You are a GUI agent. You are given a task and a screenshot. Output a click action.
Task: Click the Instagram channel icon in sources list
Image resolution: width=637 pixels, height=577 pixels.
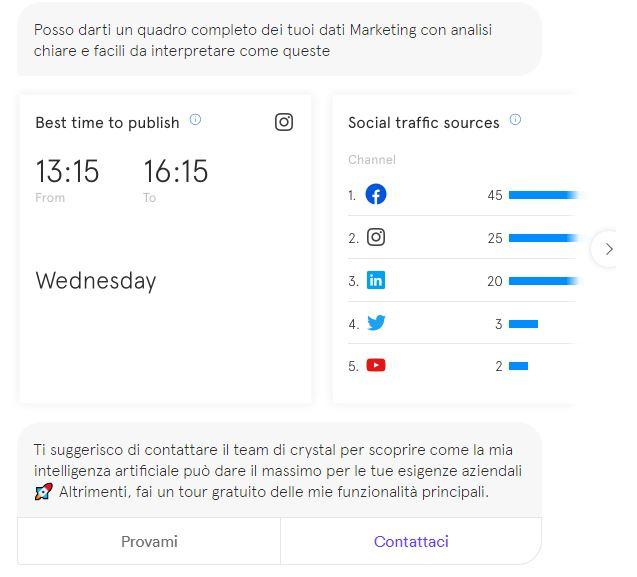click(x=376, y=238)
